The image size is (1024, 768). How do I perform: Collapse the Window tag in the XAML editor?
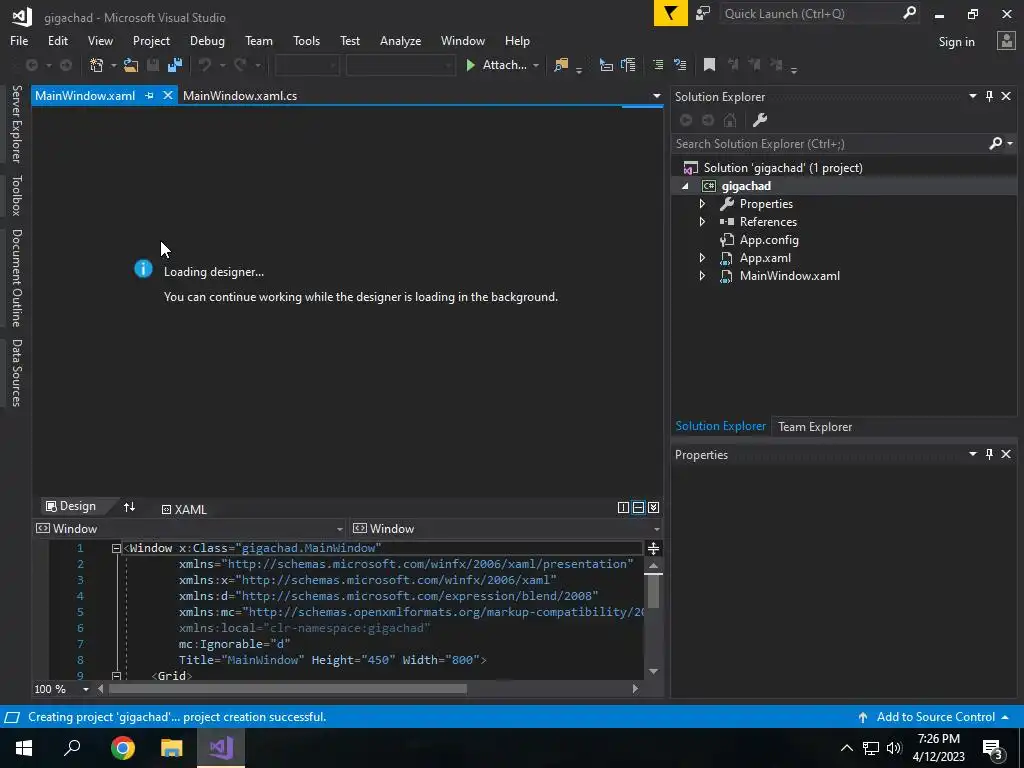pyautogui.click(x=116, y=549)
